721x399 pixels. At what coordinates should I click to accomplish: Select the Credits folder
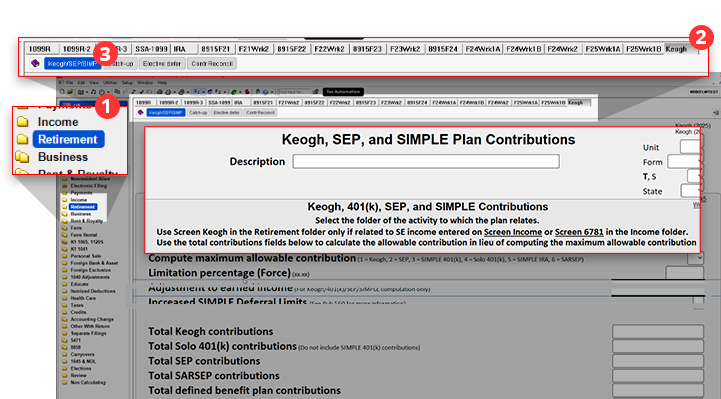pos(78,312)
